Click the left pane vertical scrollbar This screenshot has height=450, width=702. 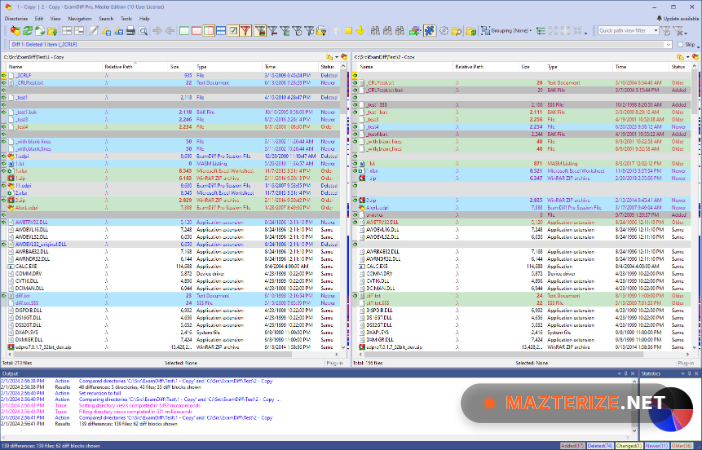[x=343, y=207]
